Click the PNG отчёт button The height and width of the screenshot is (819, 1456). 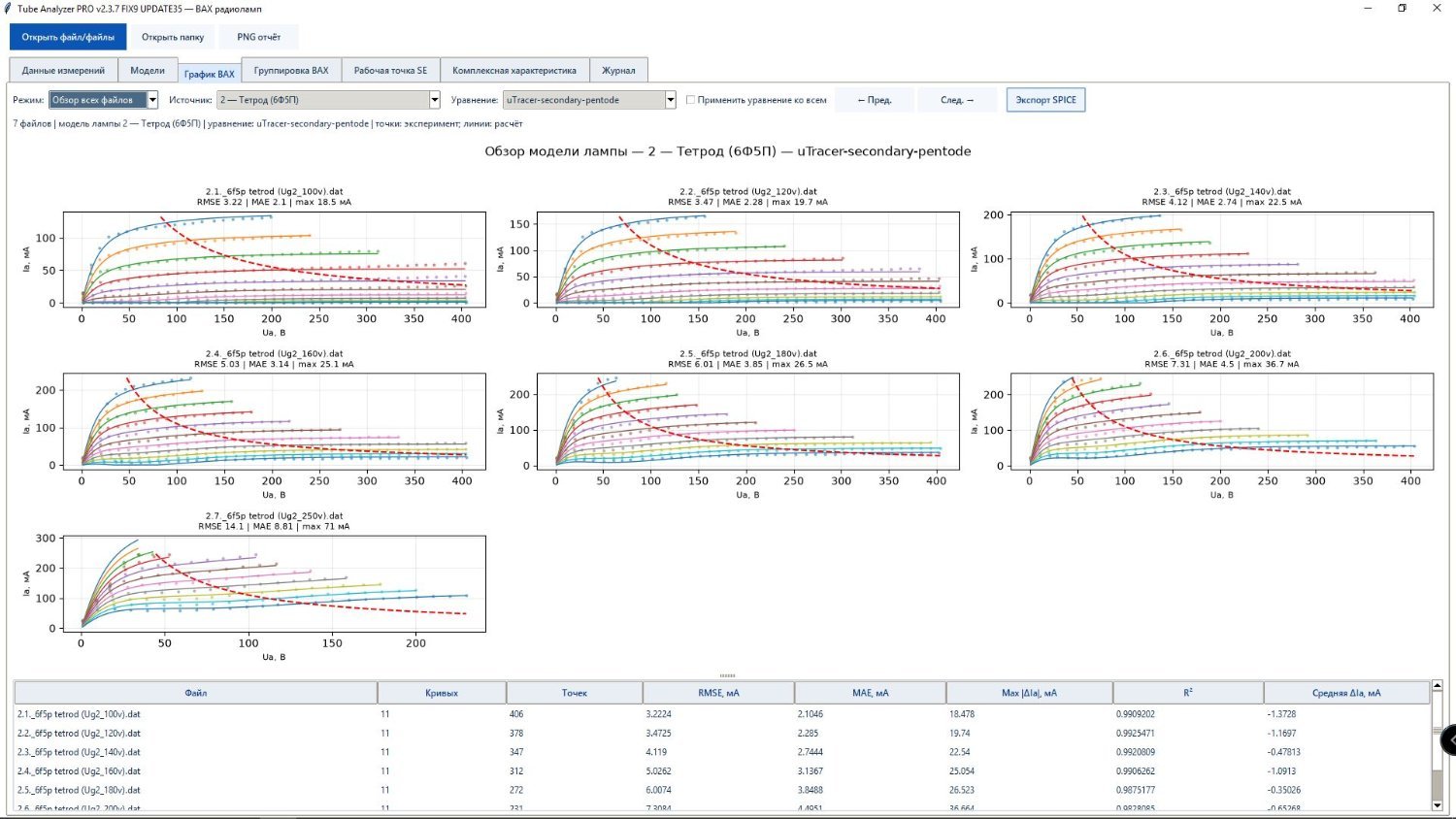click(x=258, y=37)
